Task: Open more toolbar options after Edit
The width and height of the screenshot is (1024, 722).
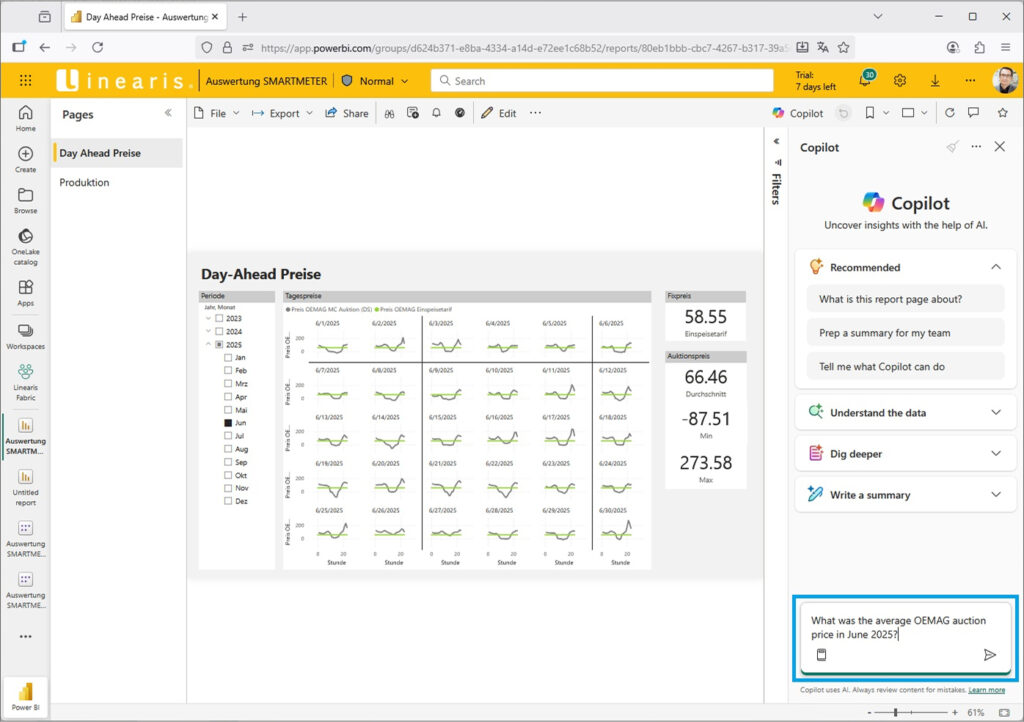Action: pyautogui.click(x=536, y=113)
